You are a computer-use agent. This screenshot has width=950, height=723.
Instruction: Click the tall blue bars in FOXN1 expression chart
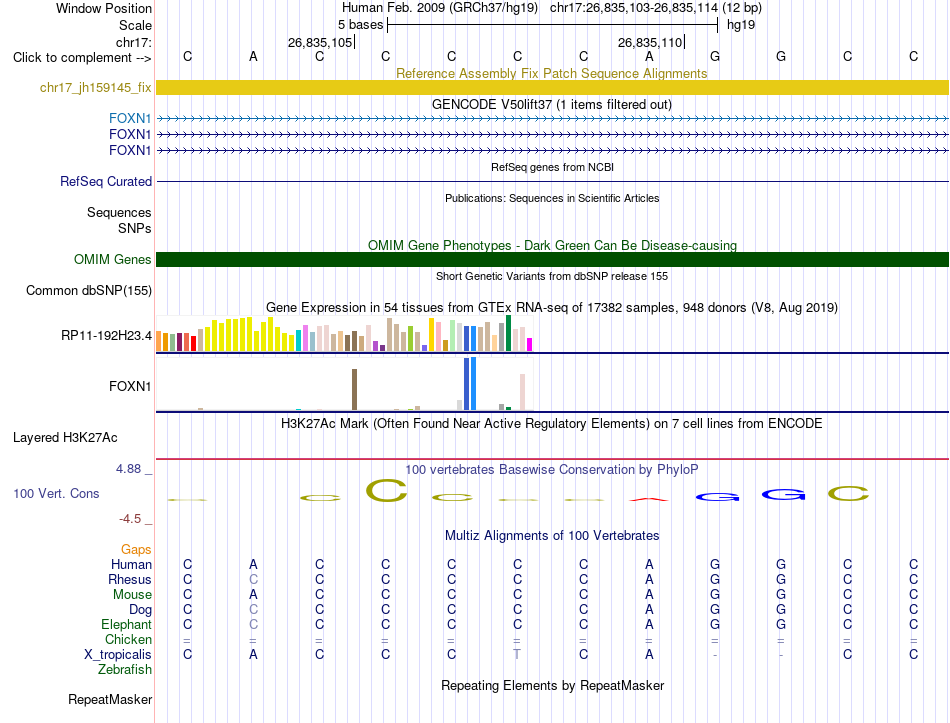pos(470,384)
